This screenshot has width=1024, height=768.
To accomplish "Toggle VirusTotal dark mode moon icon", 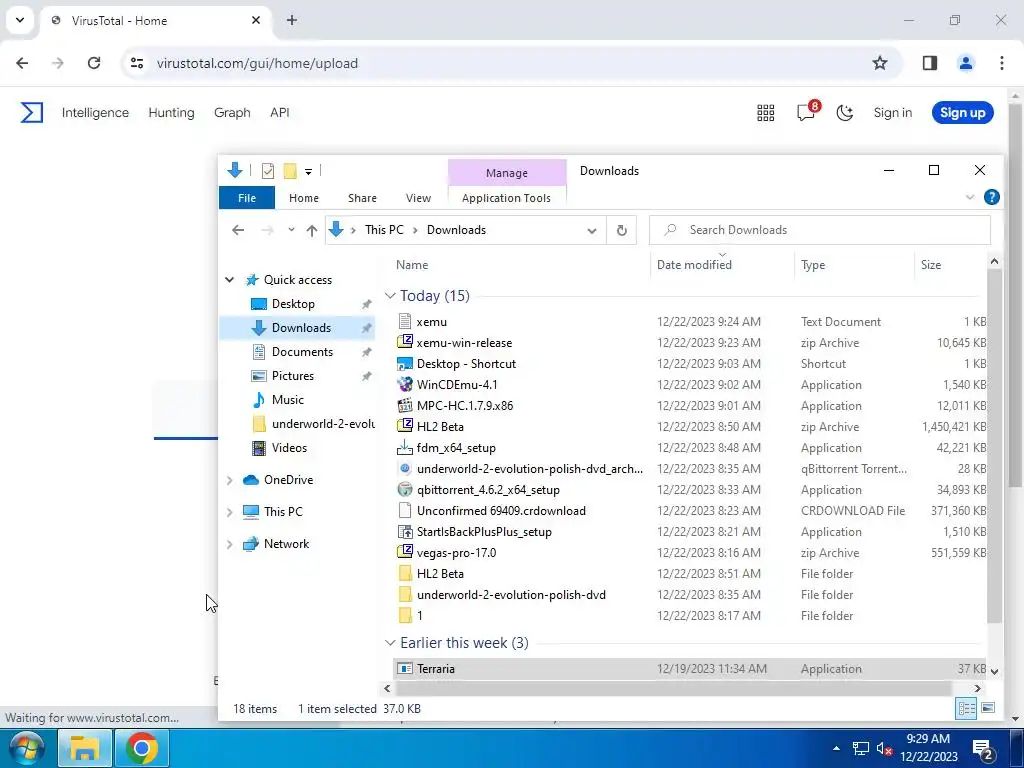I will click(844, 113).
